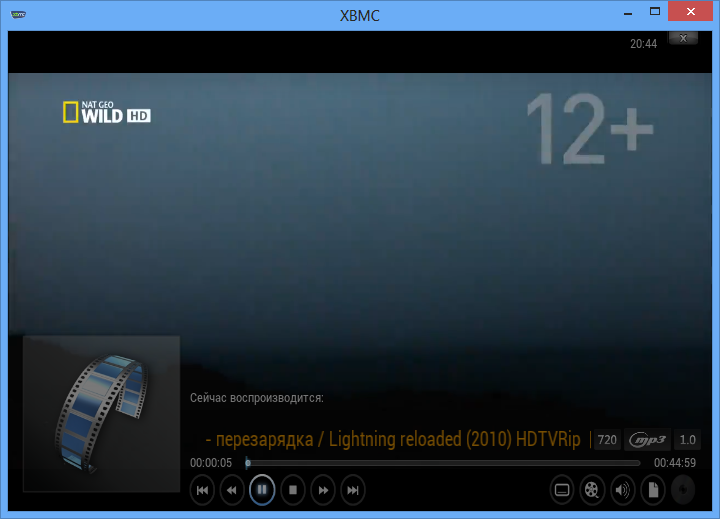The width and height of the screenshot is (720, 519).
Task: Click the XBMC app icon in title bar
Action: 18,14
